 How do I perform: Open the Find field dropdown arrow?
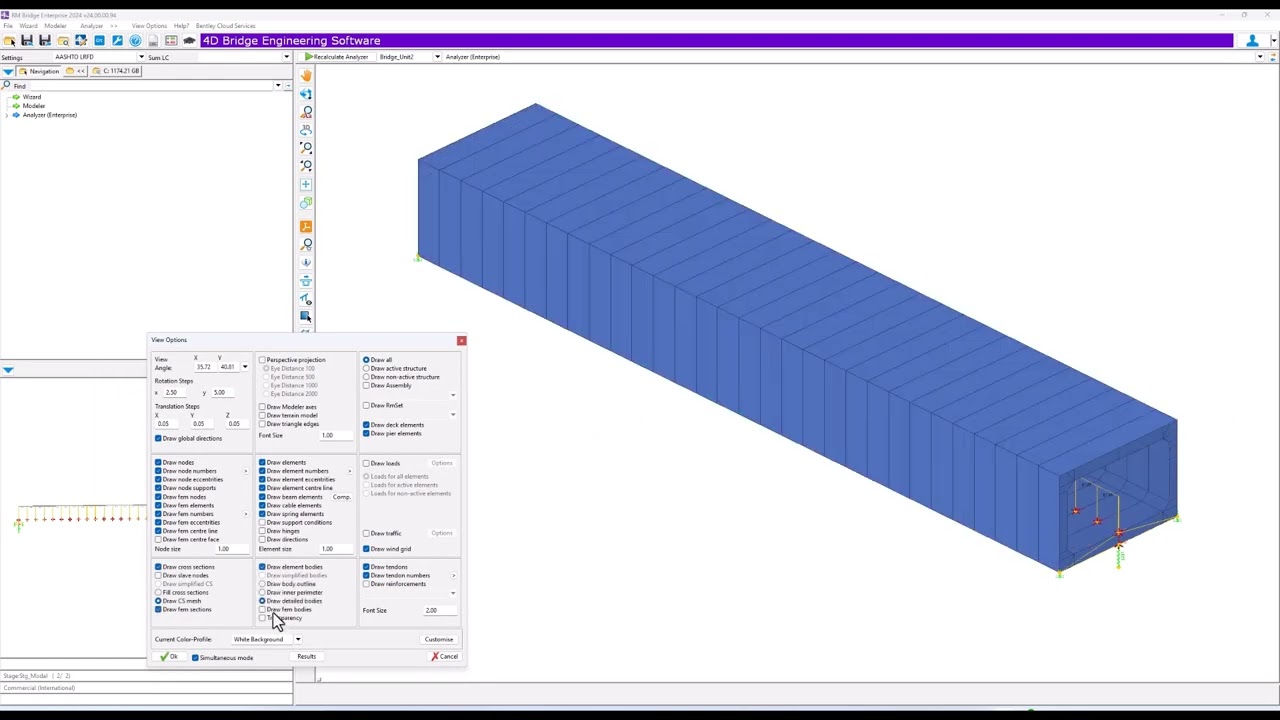(278, 86)
